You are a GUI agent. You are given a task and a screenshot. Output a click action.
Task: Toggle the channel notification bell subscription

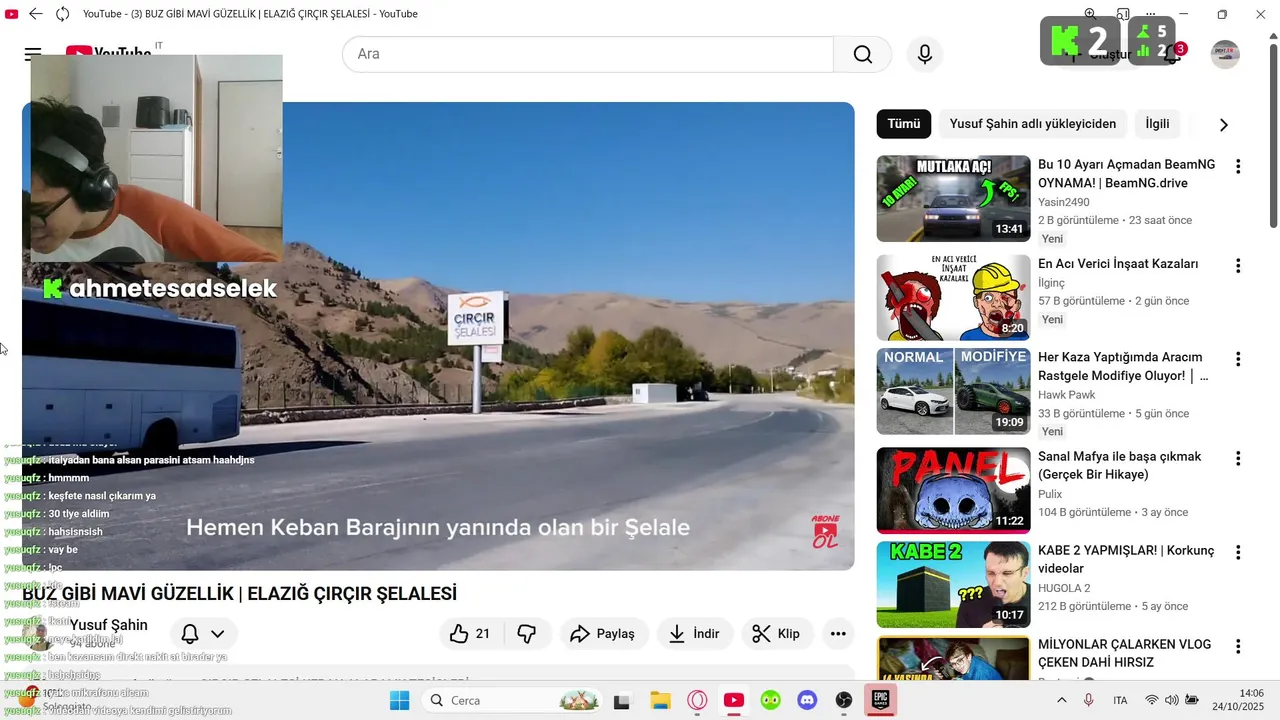(190, 633)
